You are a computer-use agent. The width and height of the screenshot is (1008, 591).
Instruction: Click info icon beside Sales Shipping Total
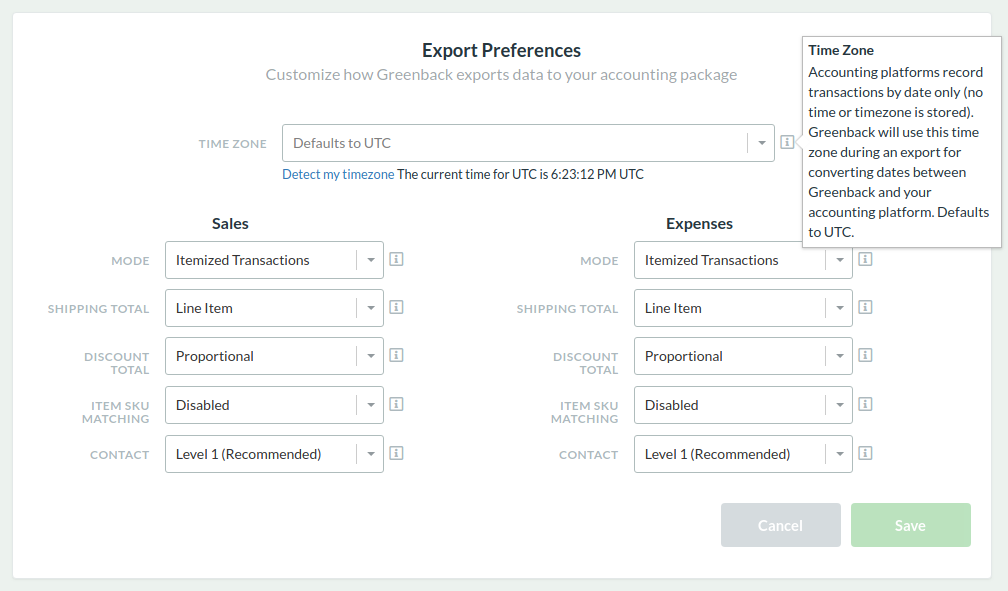[x=397, y=307]
